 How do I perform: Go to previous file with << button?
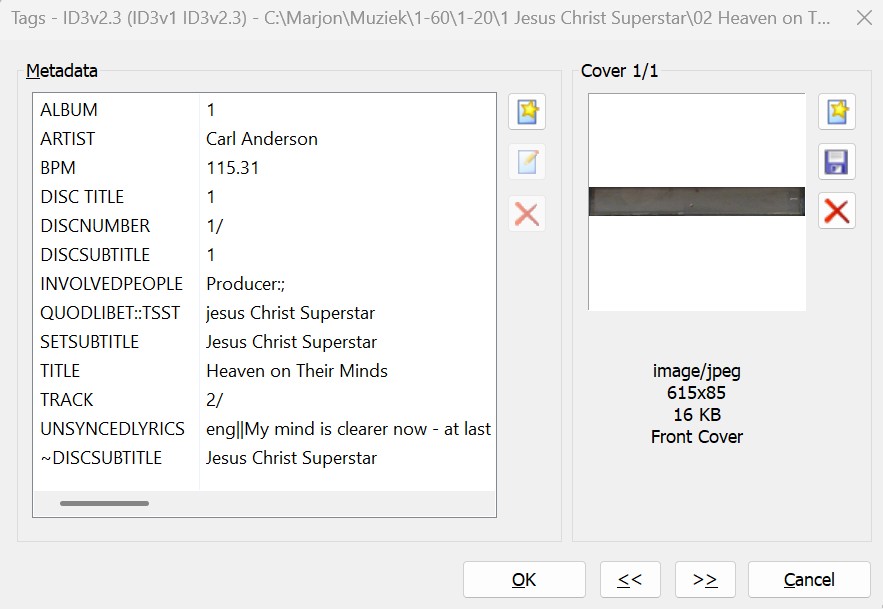[x=630, y=580]
